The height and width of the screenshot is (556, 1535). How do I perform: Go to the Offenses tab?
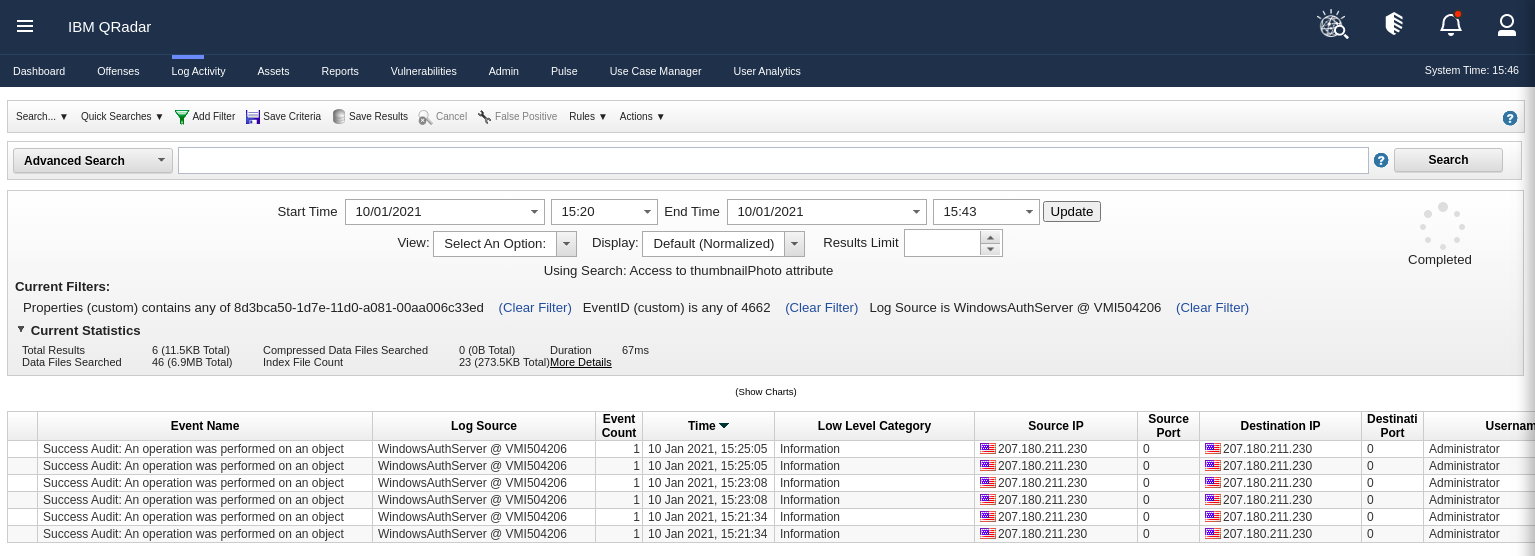click(x=118, y=71)
